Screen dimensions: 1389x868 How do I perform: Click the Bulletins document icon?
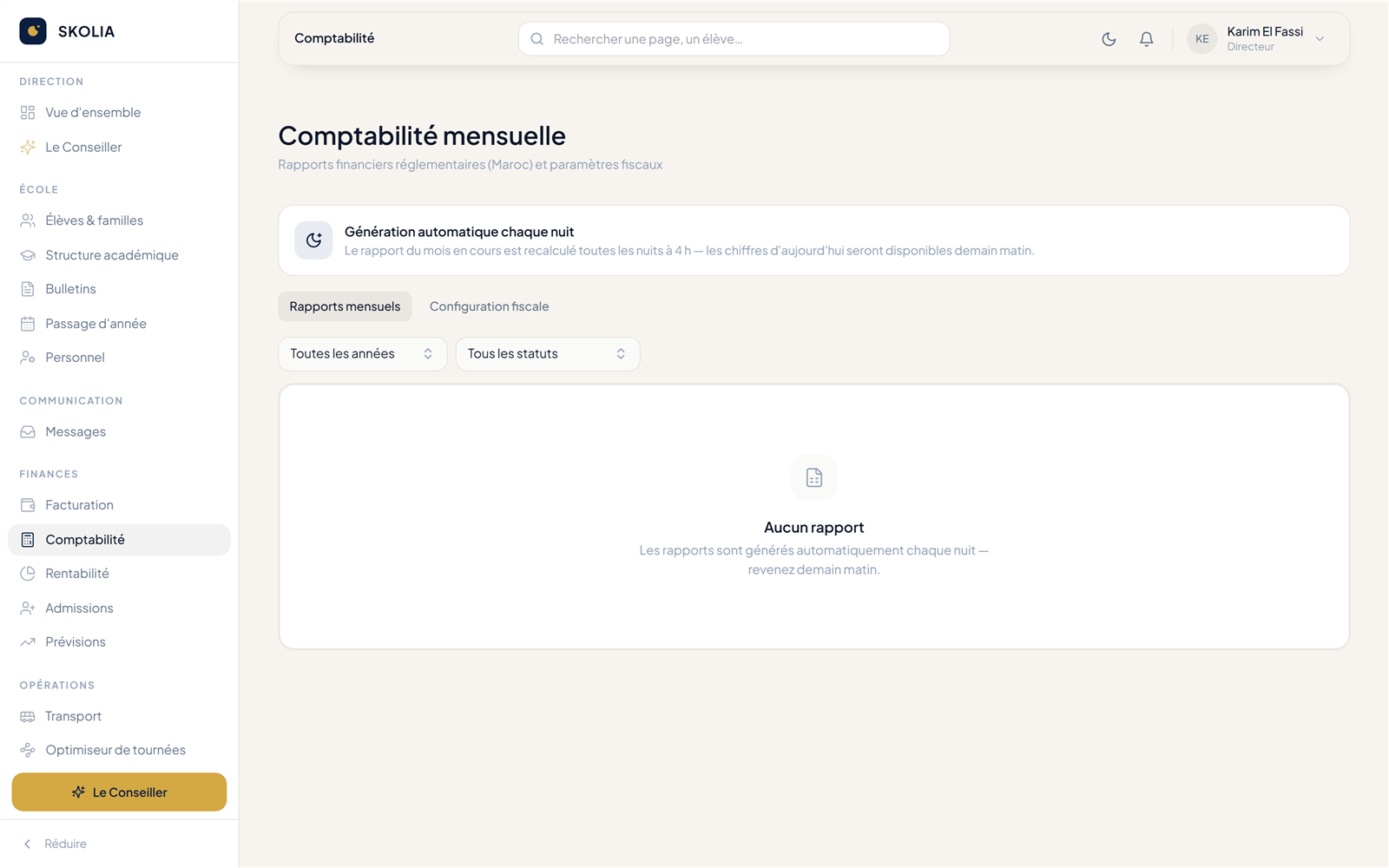click(x=28, y=289)
